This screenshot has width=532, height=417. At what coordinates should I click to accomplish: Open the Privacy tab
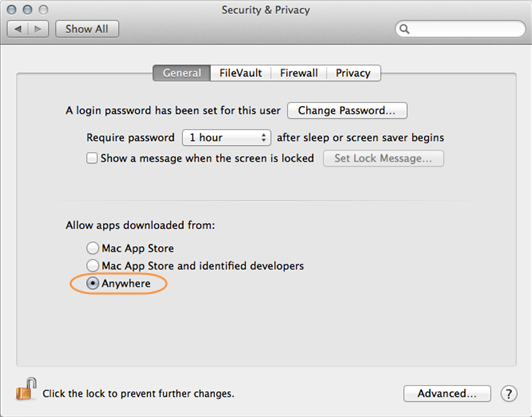tap(353, 73)
